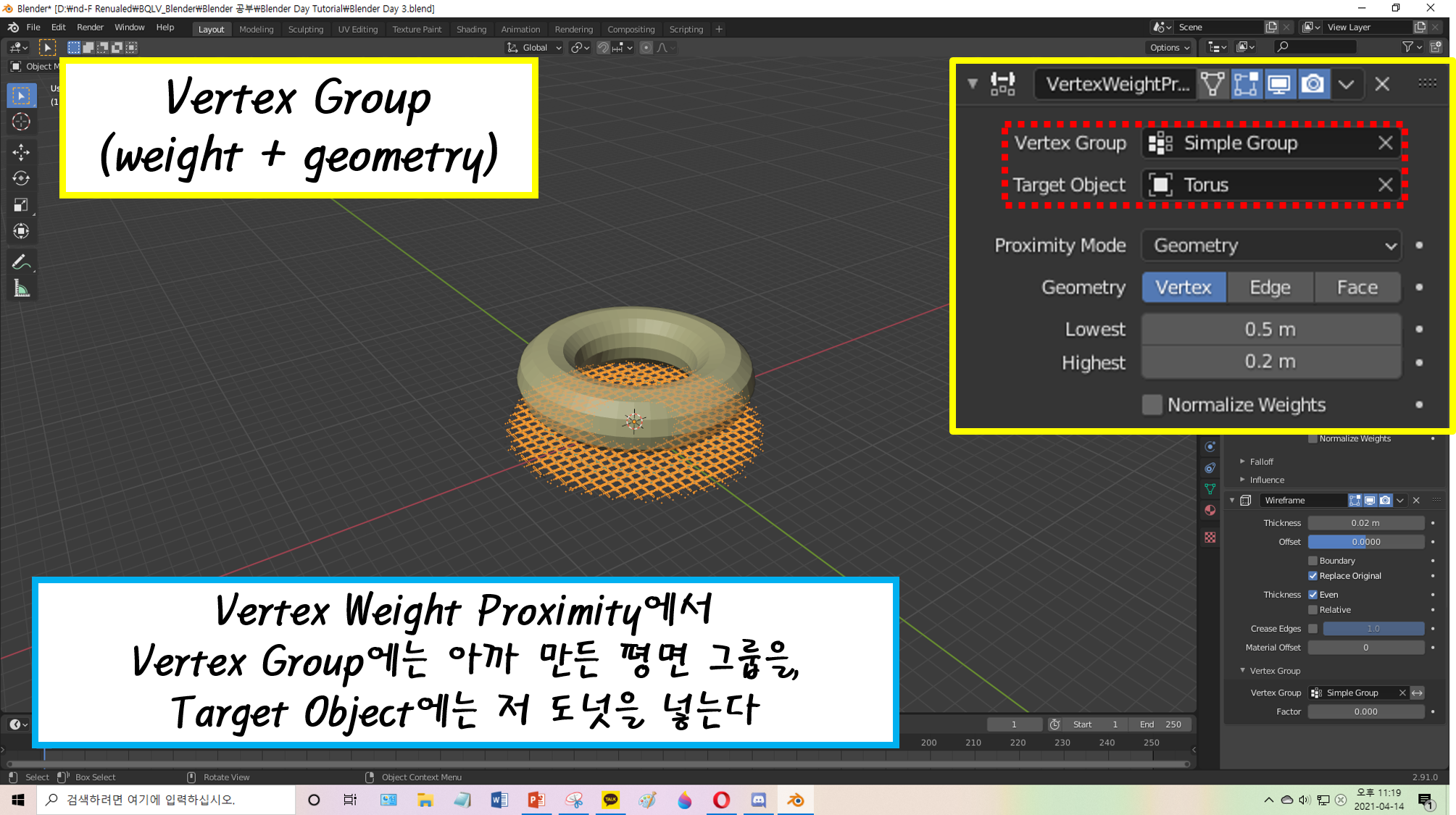Screen dimensions: 1456x815
Task: Select the Rotate tool
Action: click(x=21, y=178)
